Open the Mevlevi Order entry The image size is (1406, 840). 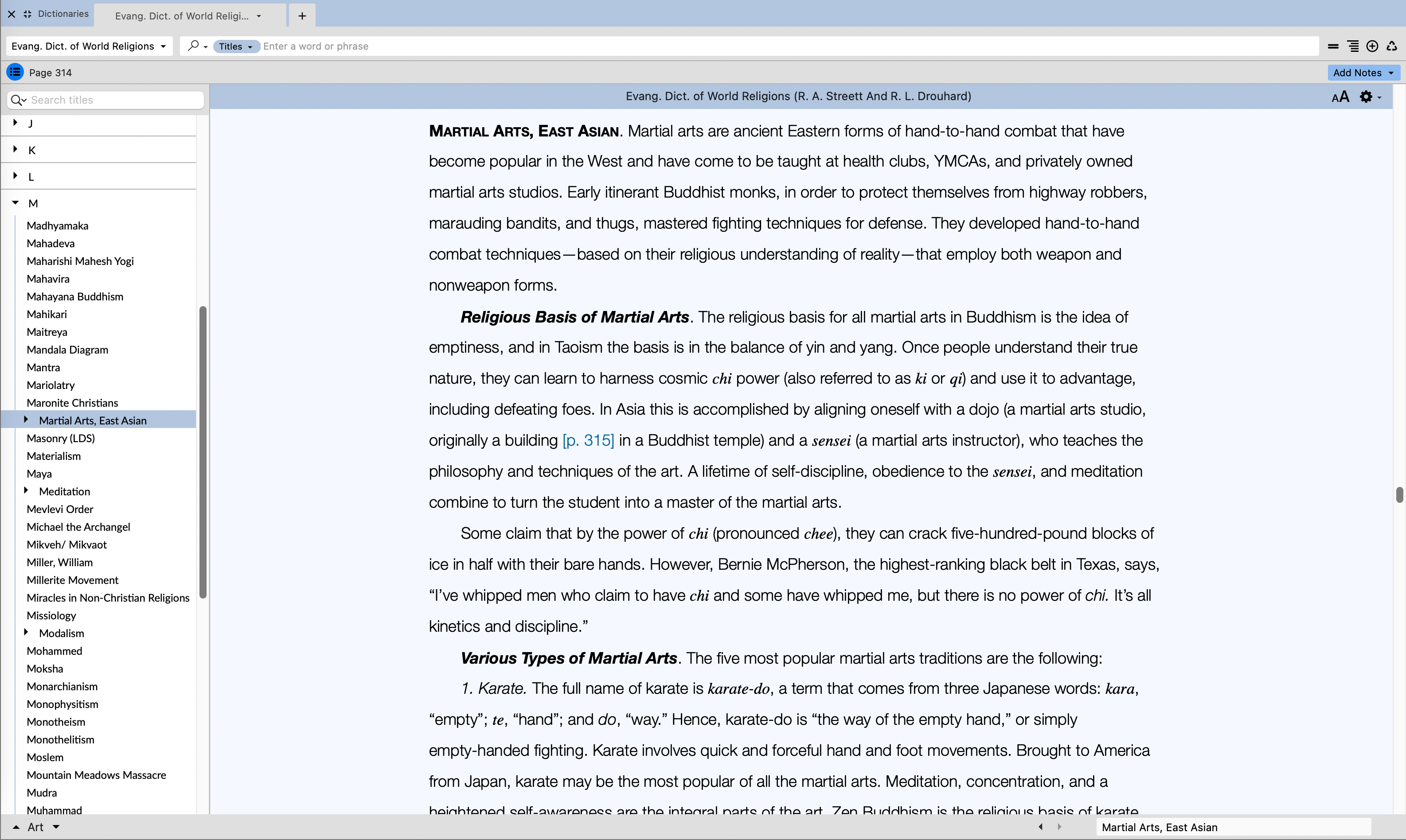tap(60, 509)
